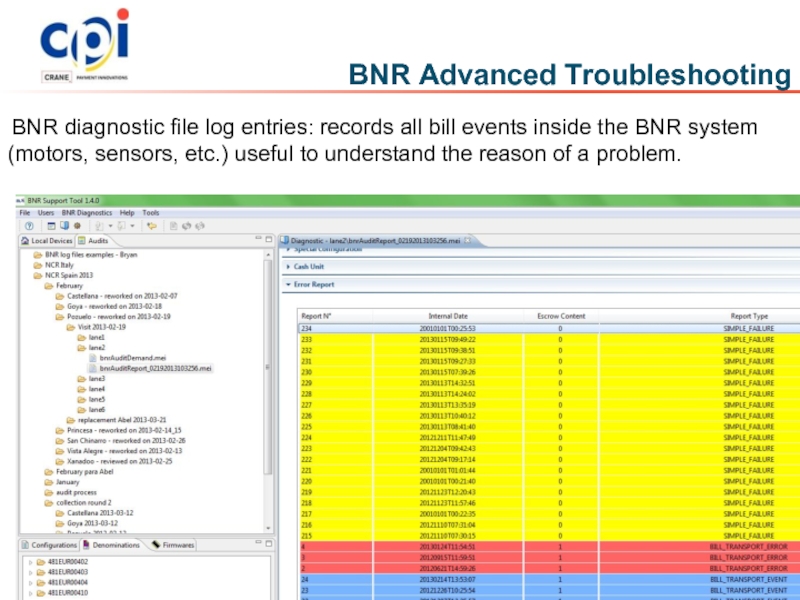Select the lane3 folder
Screen dimensions: 800x600
point(91,379)
